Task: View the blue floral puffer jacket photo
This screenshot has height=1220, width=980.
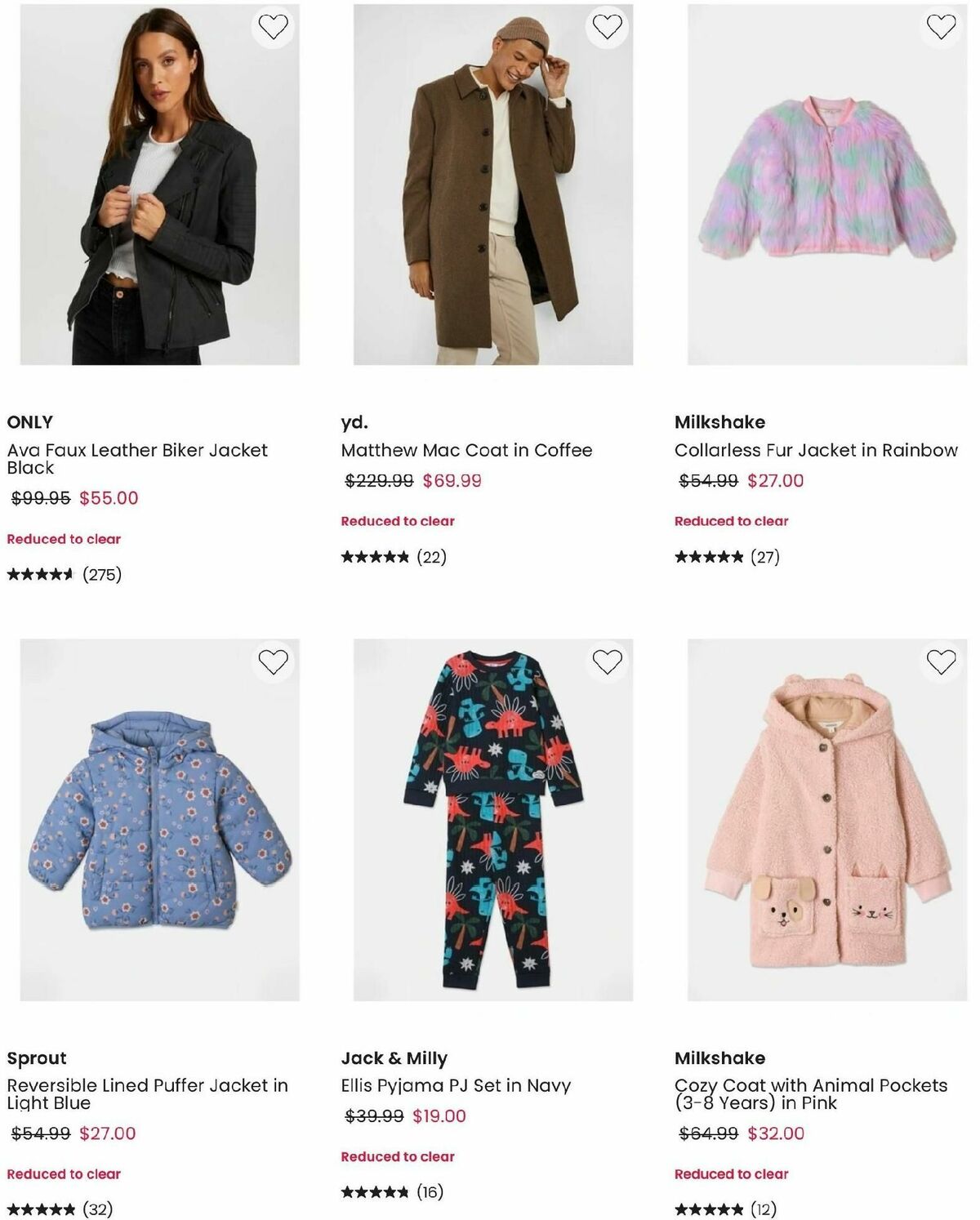Action: 160,820
